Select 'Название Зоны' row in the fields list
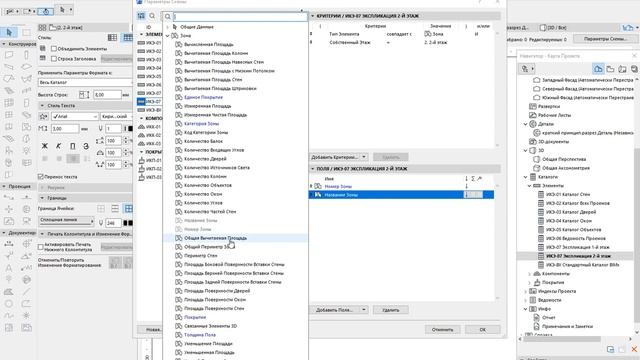This screenshot has height=360, width=640. point(401,195)
